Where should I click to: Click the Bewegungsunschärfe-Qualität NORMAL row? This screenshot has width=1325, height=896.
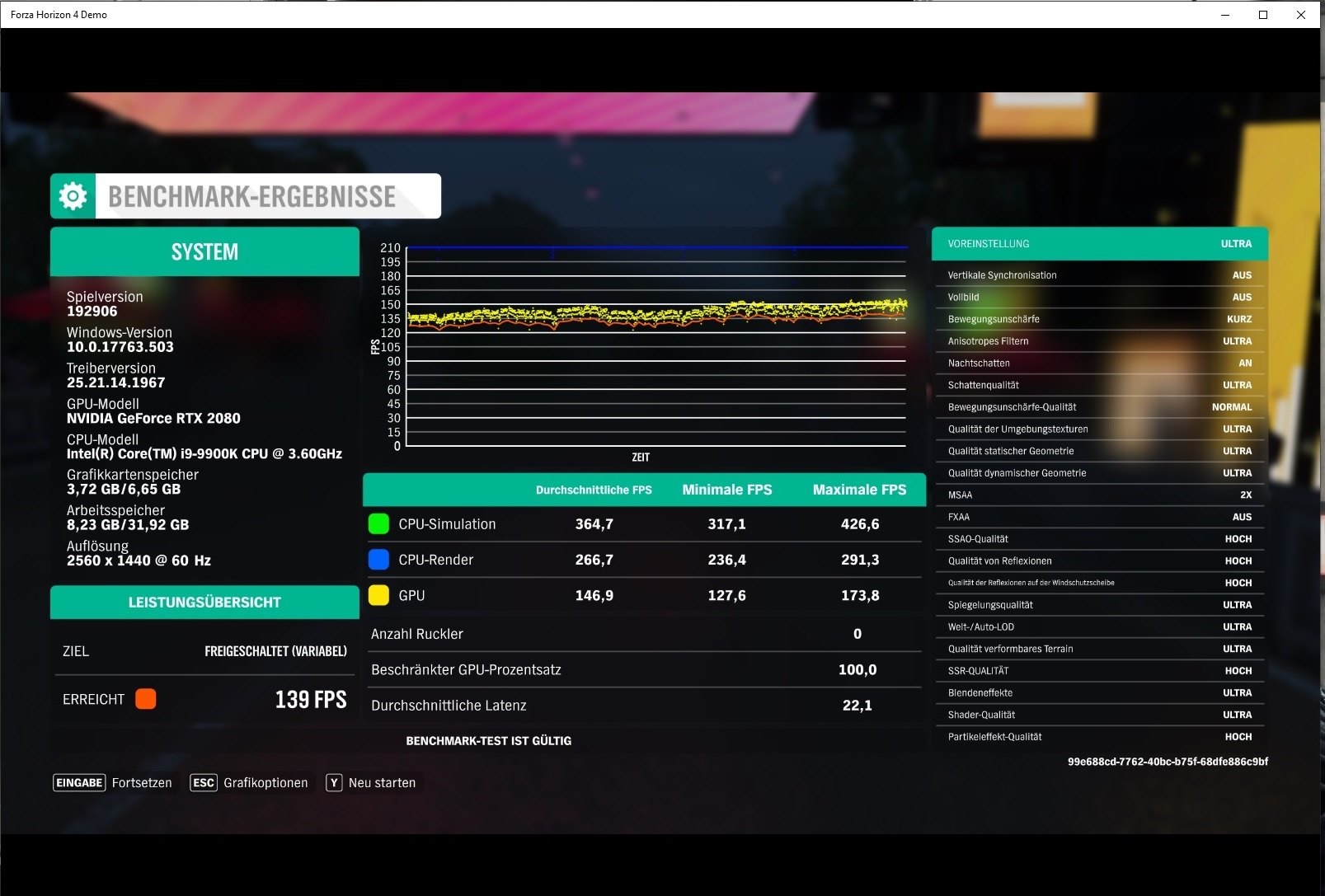(x=1100, y=407)
